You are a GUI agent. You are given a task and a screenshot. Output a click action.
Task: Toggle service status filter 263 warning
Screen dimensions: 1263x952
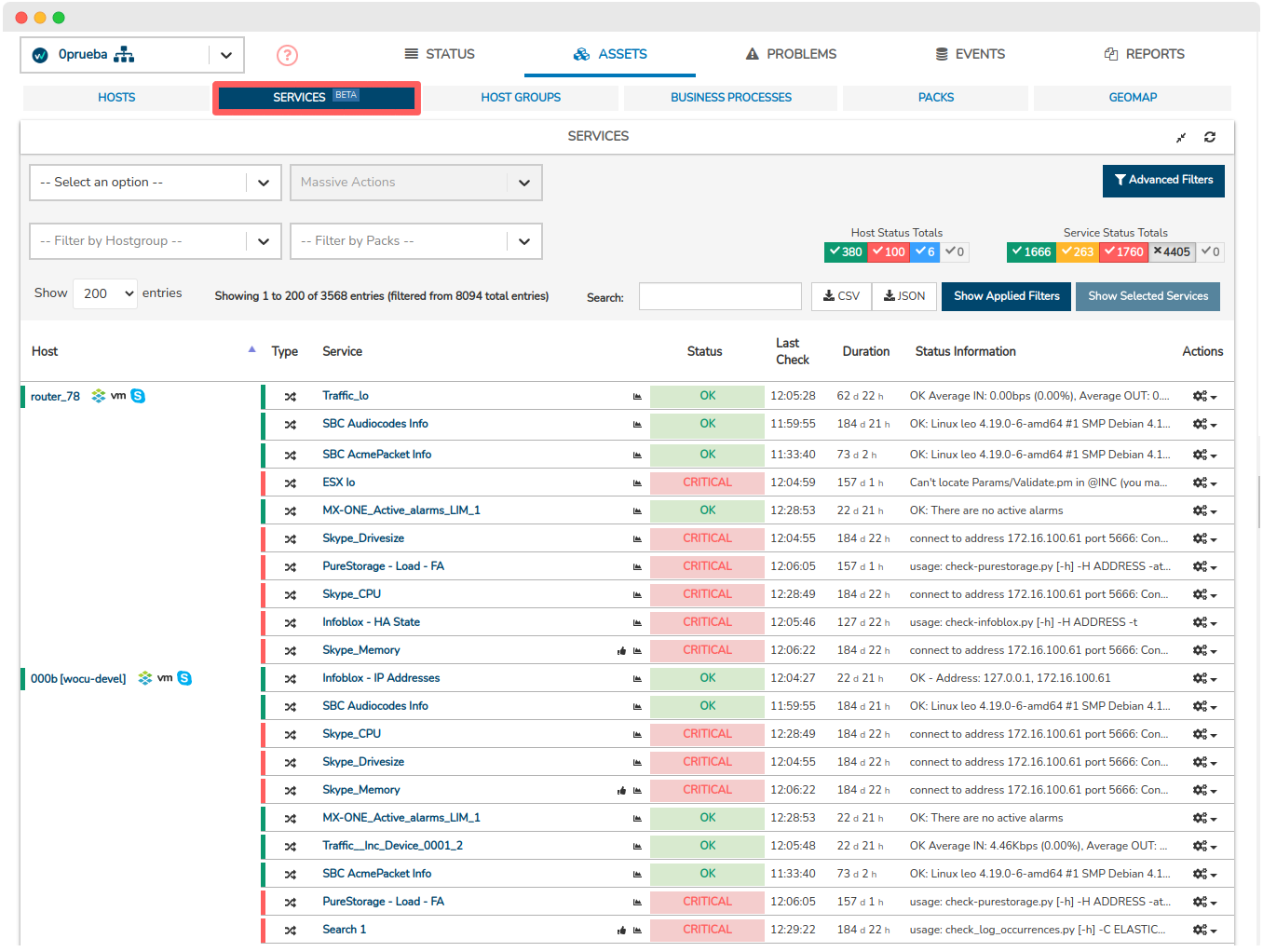pos(1078,252)
